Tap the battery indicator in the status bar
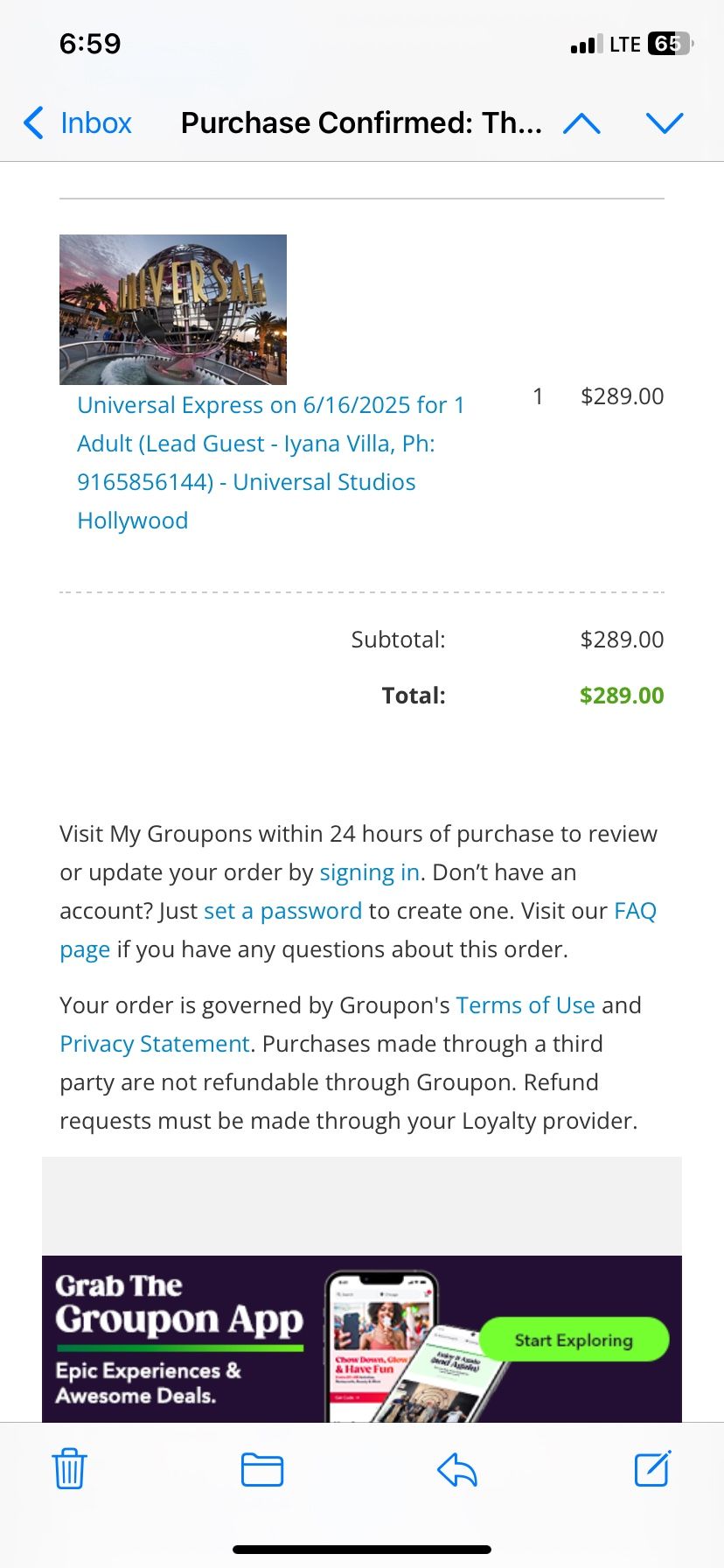724x1568 pixels. (x=670, y=44)
